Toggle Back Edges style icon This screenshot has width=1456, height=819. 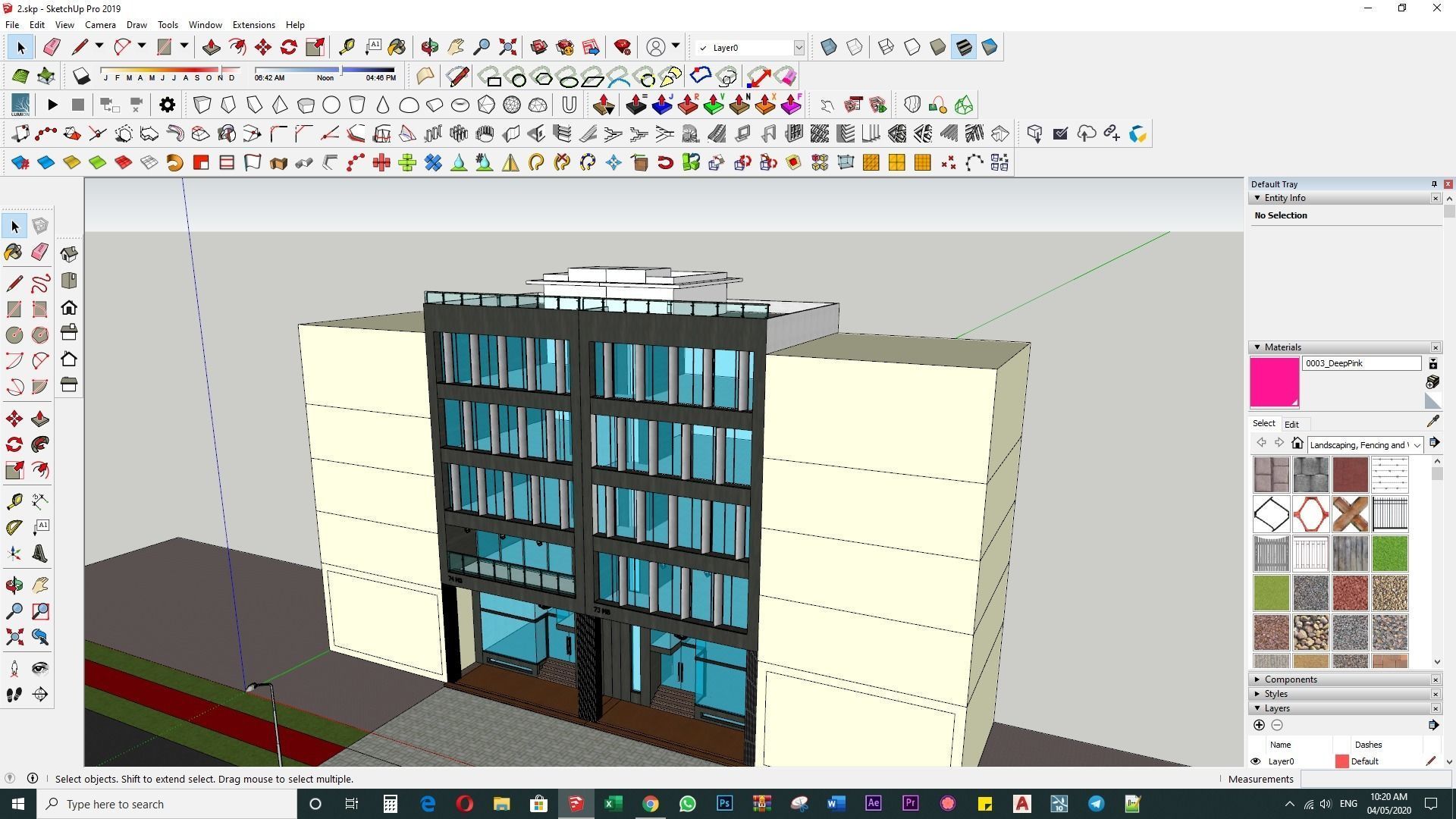(855, 47)
